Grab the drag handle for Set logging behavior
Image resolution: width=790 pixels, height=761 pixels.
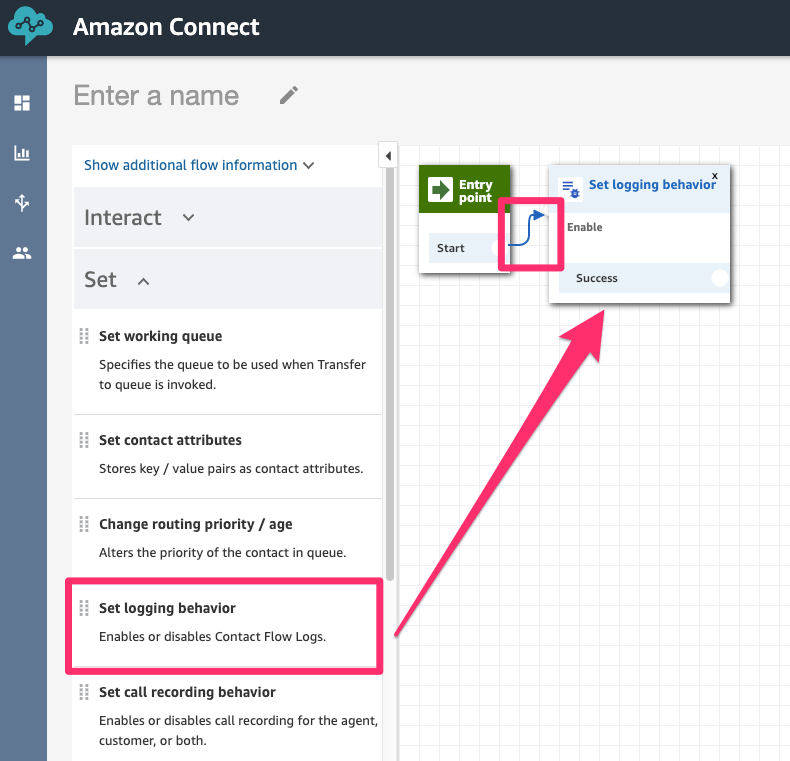click(x=84, y=608)
